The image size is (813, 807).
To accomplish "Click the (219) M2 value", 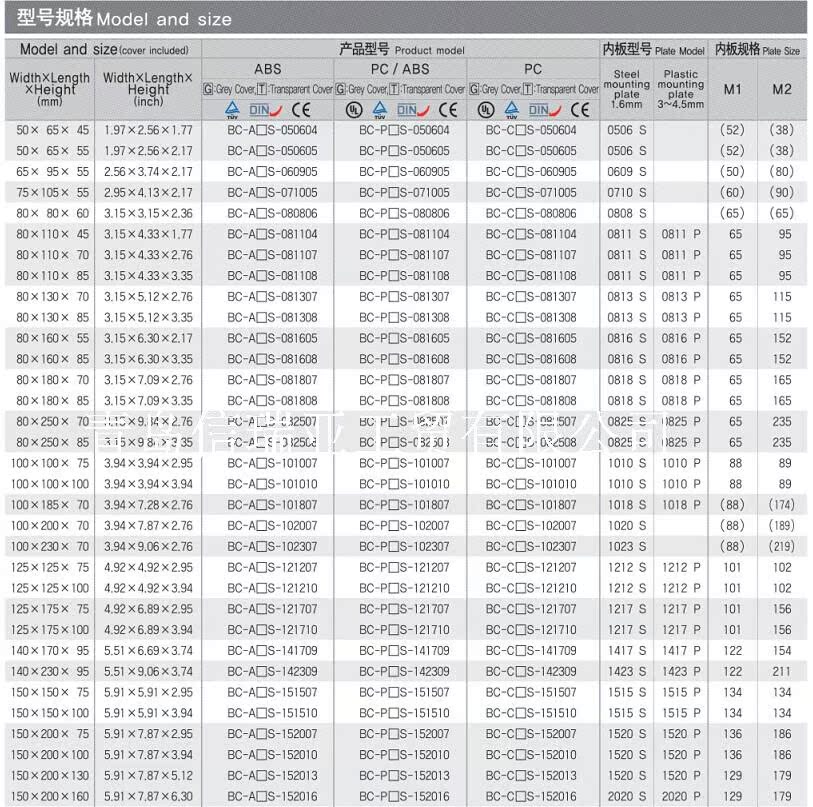I will click(x=782, y=546).
